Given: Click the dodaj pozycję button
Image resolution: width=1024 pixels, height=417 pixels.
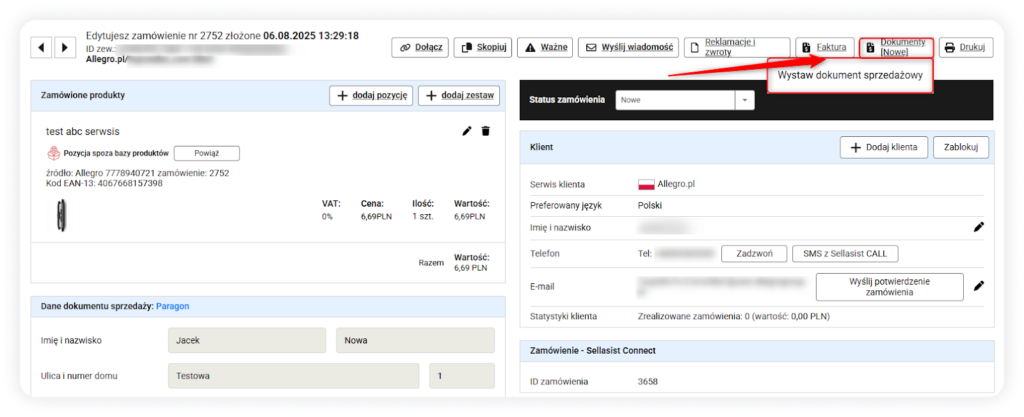Looking at the screenshot, I should coord(371,95).
